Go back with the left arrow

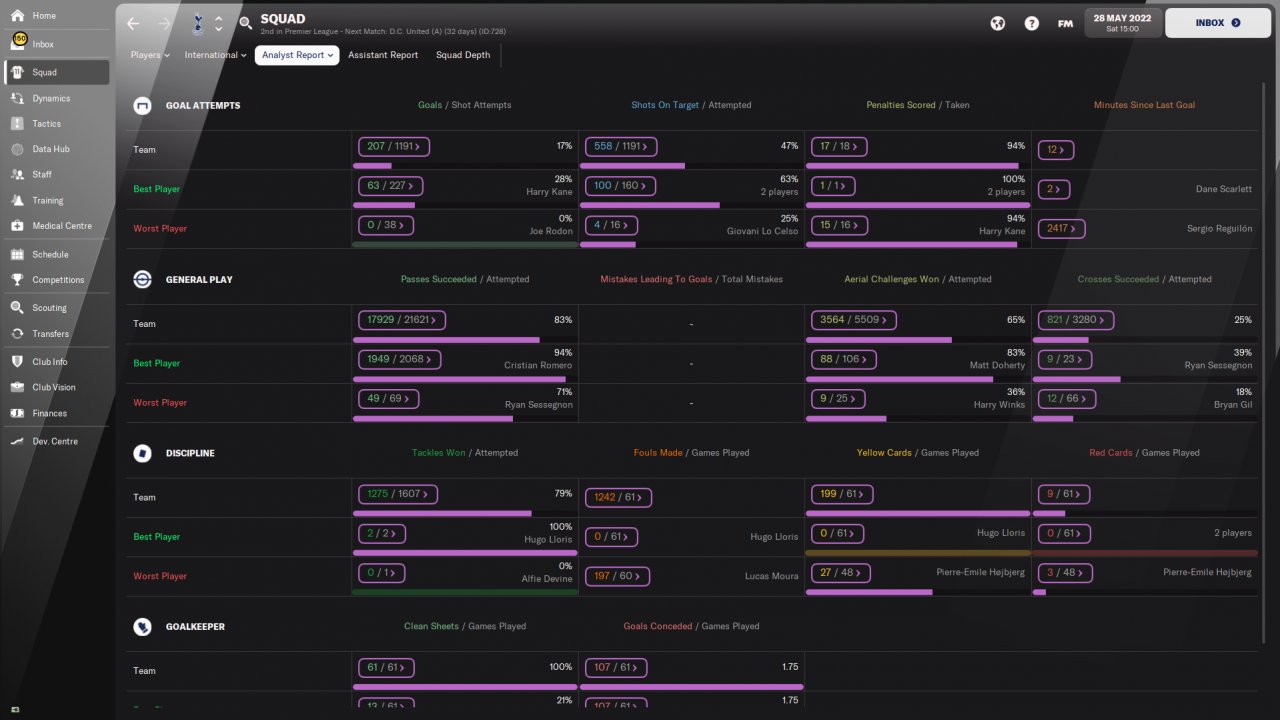pos(133,23)
